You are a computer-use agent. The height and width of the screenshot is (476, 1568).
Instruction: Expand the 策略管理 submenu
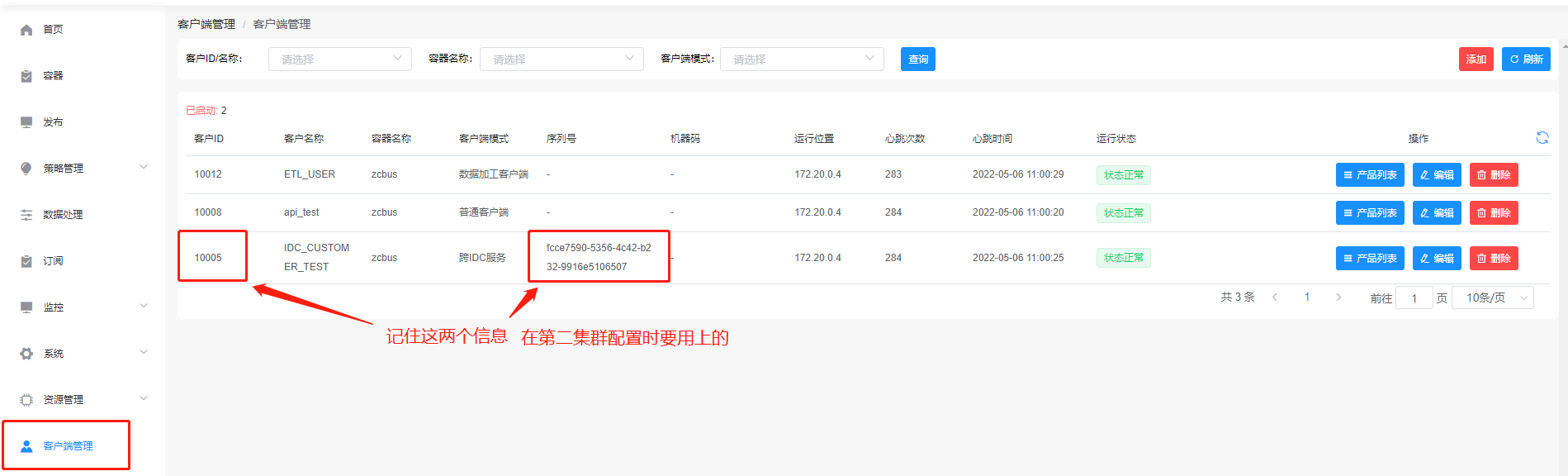(144, 168)
